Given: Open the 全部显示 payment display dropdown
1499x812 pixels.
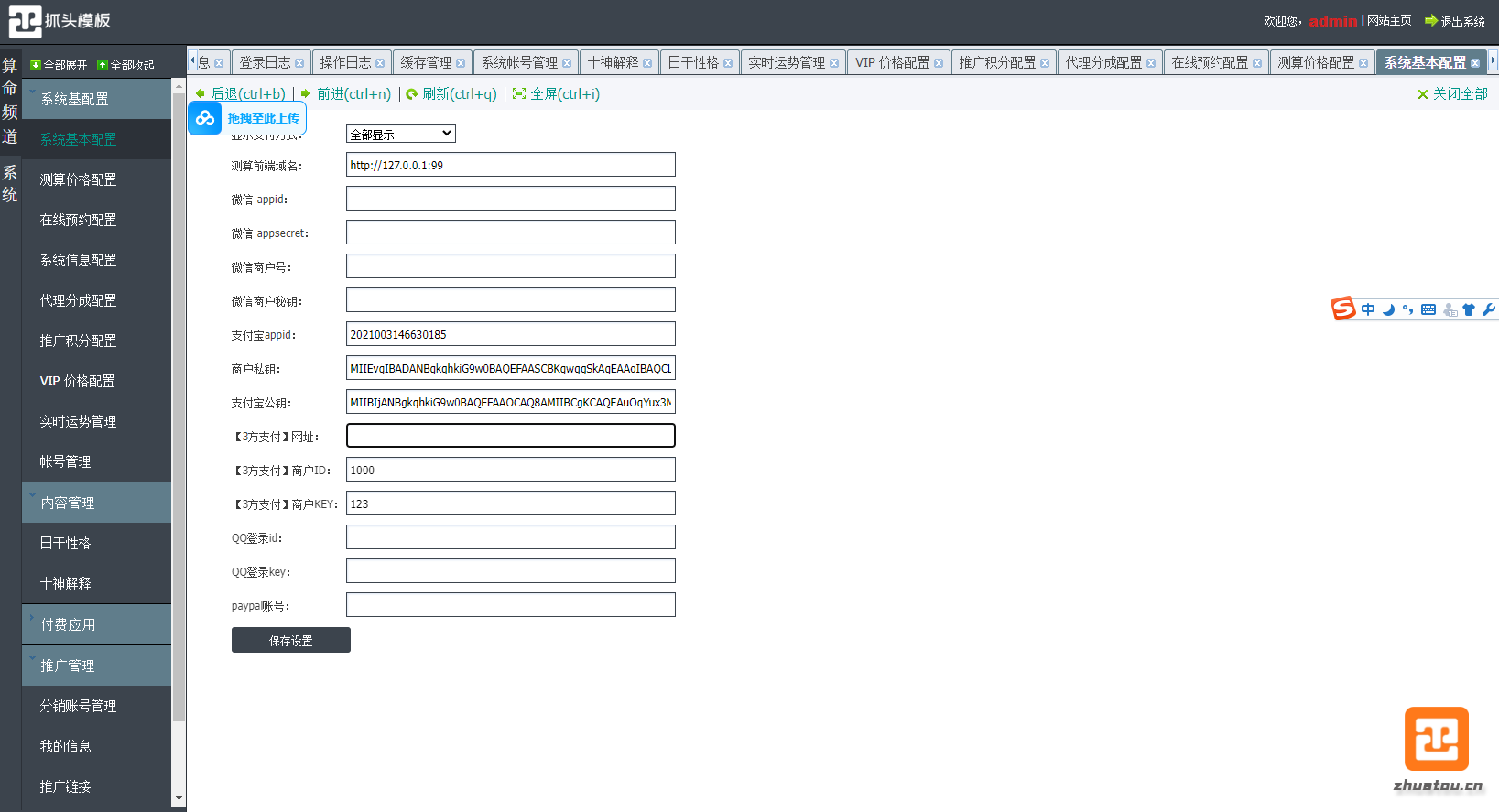Looking at the screenshot, I should [x=400, y=134].
